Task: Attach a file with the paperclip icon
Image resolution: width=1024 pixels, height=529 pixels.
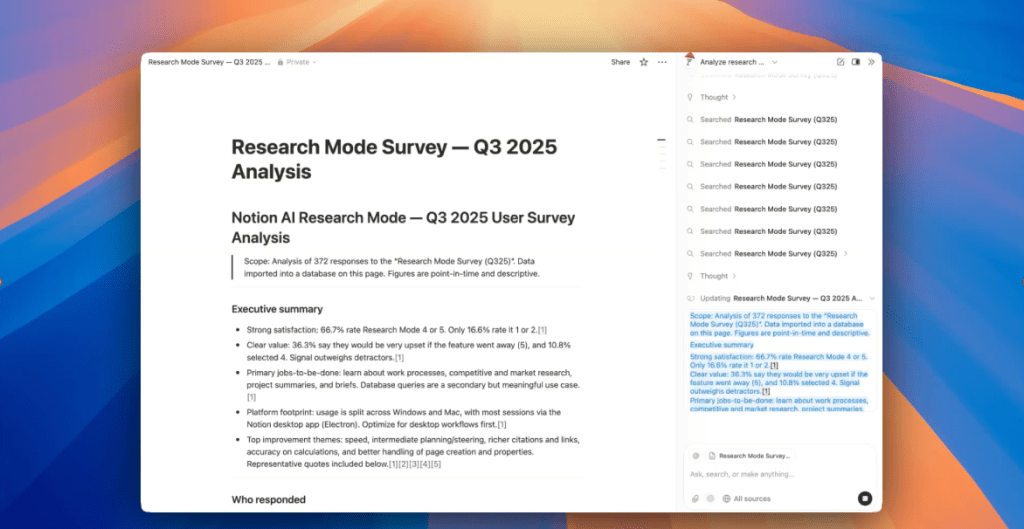Action: pyautogui.click(x=695, y=498)
